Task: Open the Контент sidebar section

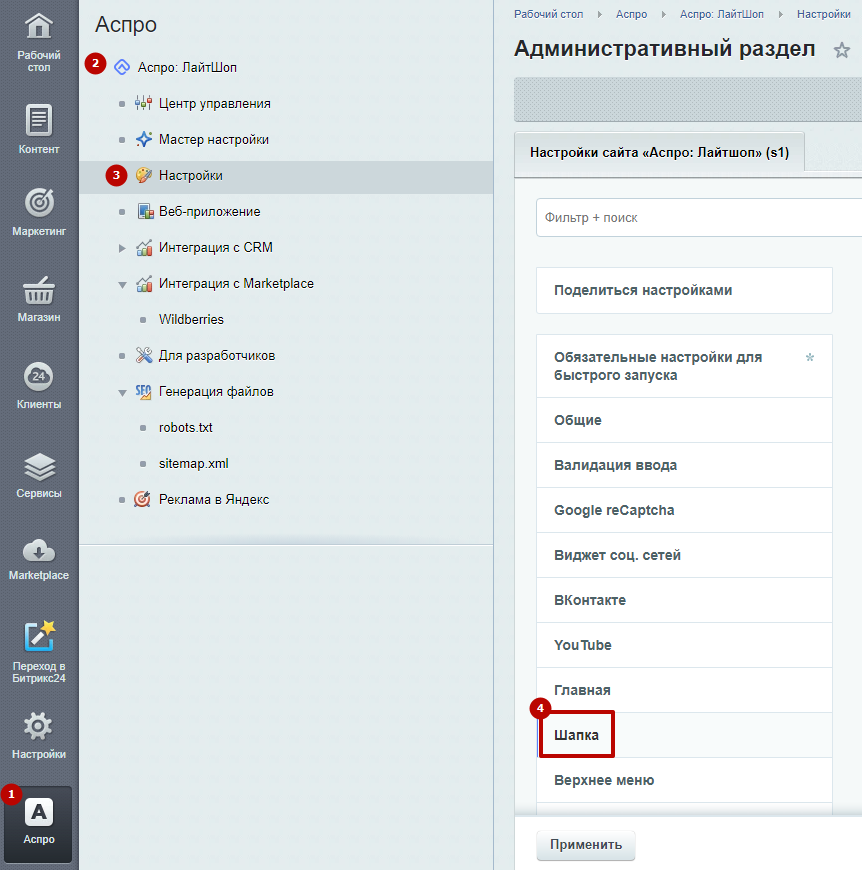Action: point(39,129)
